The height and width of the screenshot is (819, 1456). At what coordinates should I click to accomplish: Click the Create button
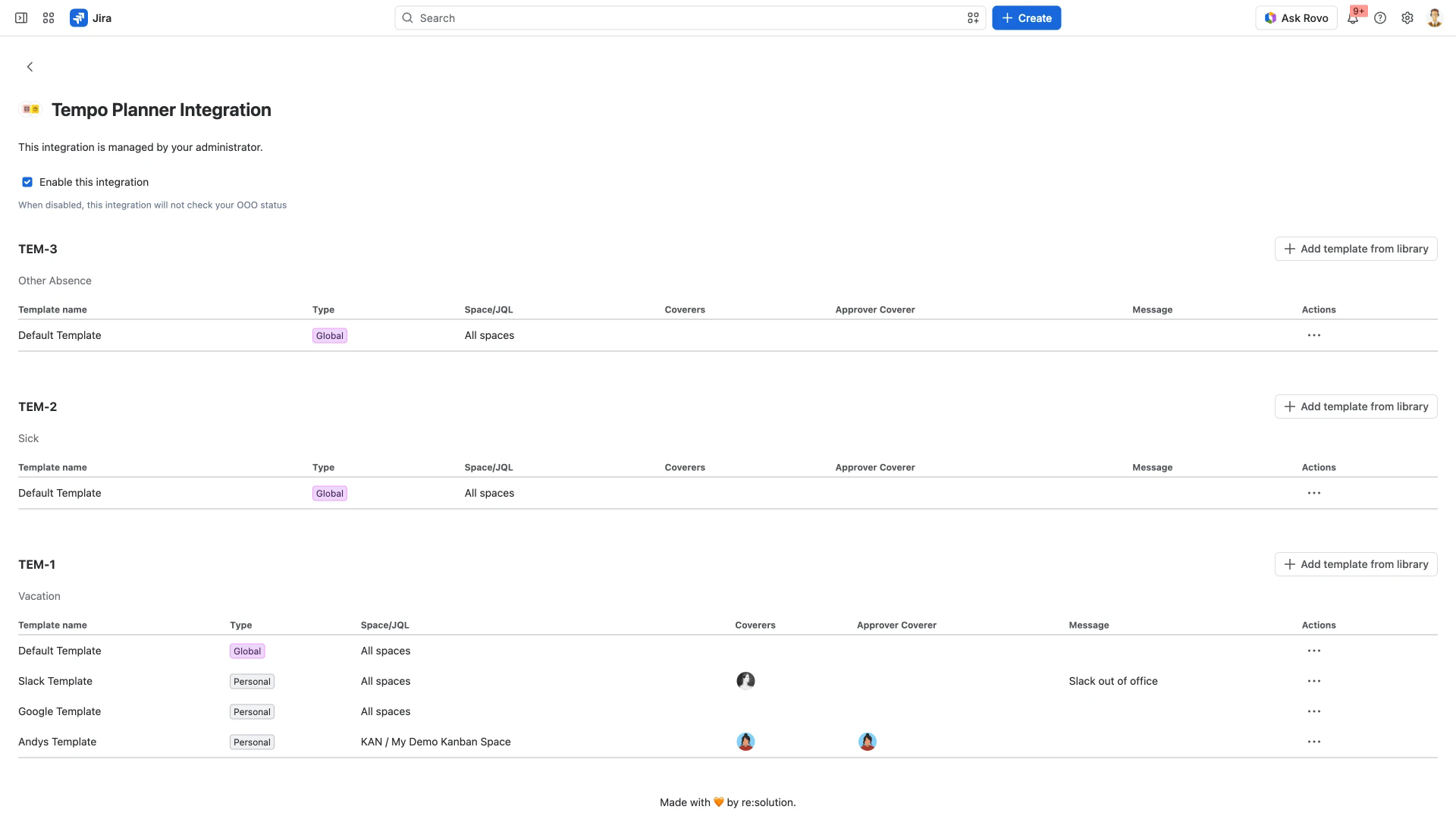[1026, 18]
